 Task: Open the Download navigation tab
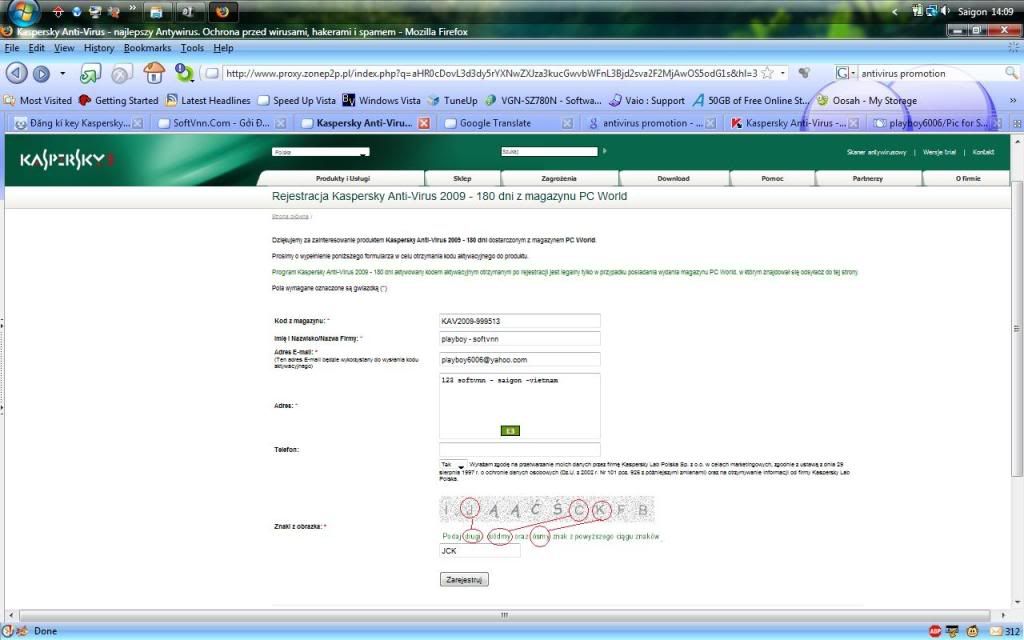tap(673, 178)
